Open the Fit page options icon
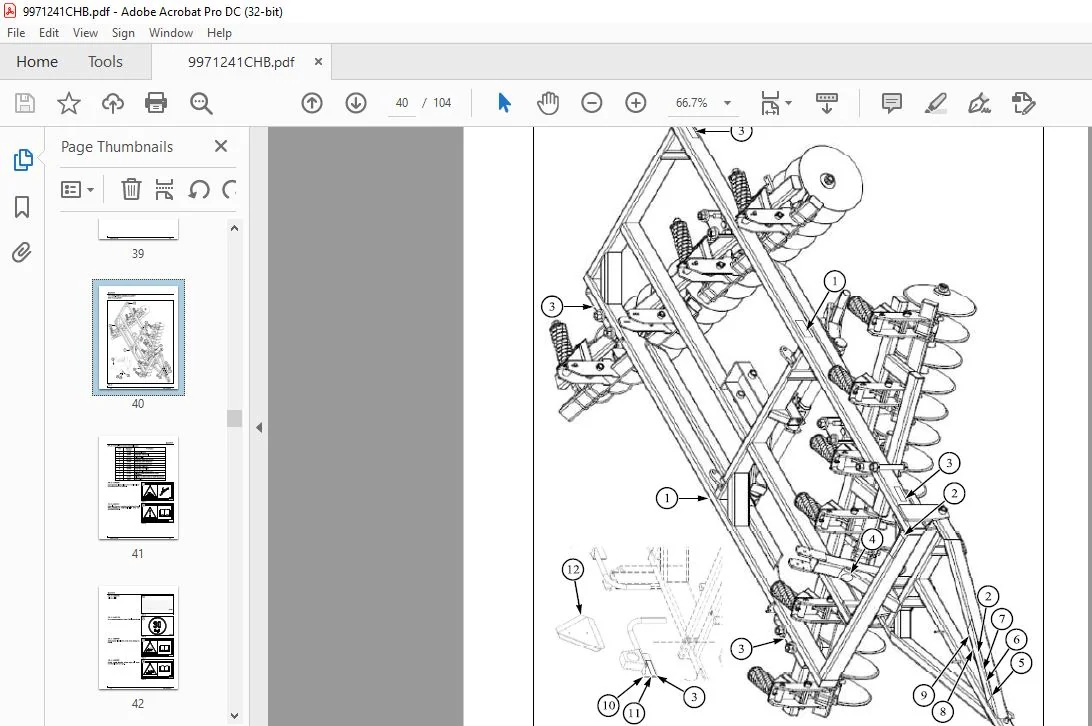Viewport: 1092px width, 726px height. click(770, 103)
